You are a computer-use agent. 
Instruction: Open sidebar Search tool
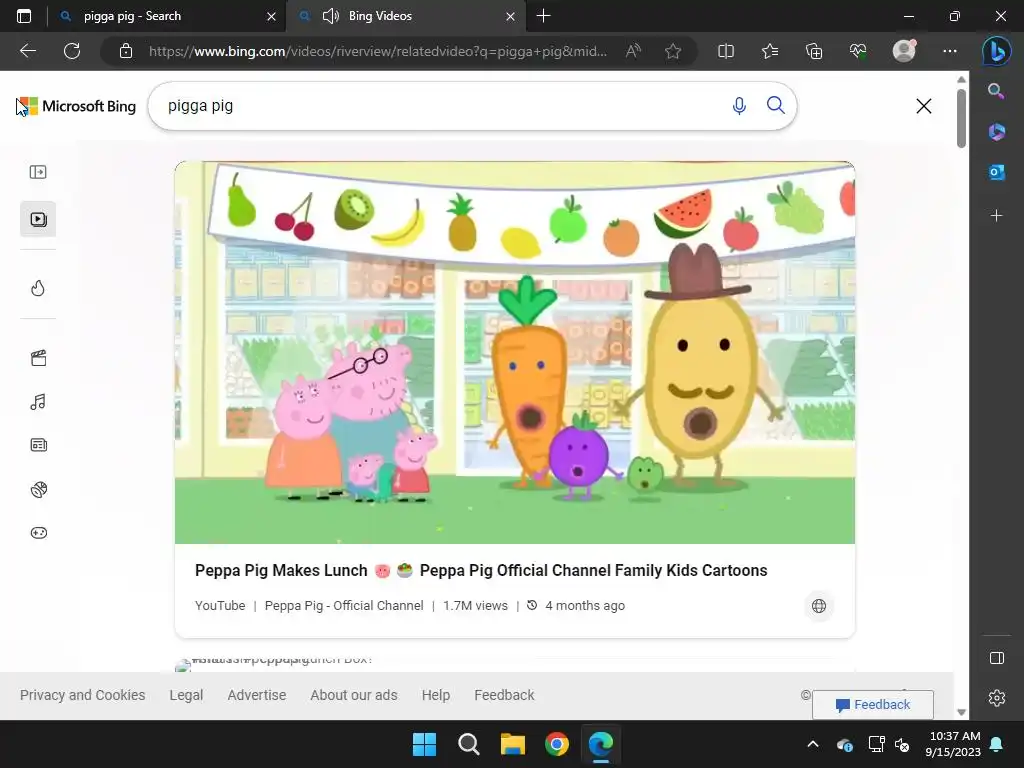[996, 91]
